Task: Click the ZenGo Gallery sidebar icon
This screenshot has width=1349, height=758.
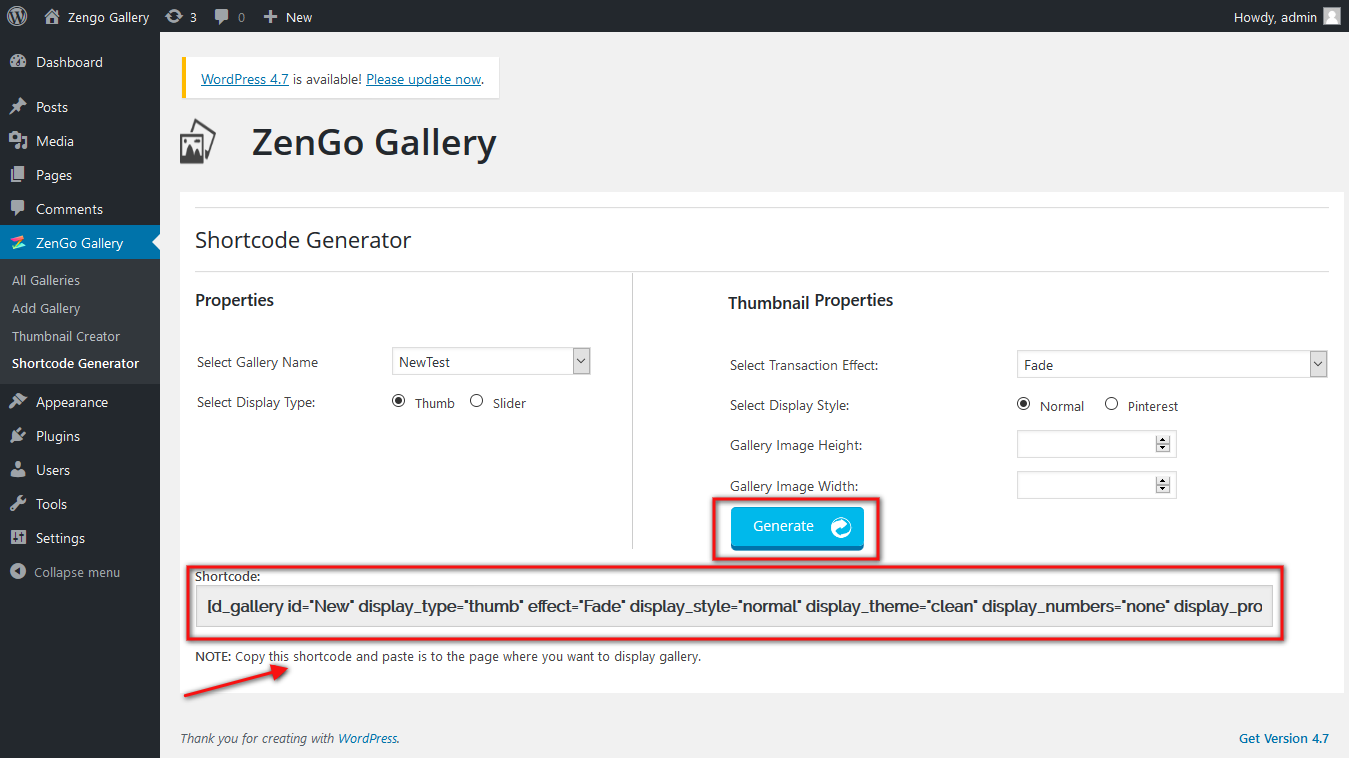Action: (18, 243)
